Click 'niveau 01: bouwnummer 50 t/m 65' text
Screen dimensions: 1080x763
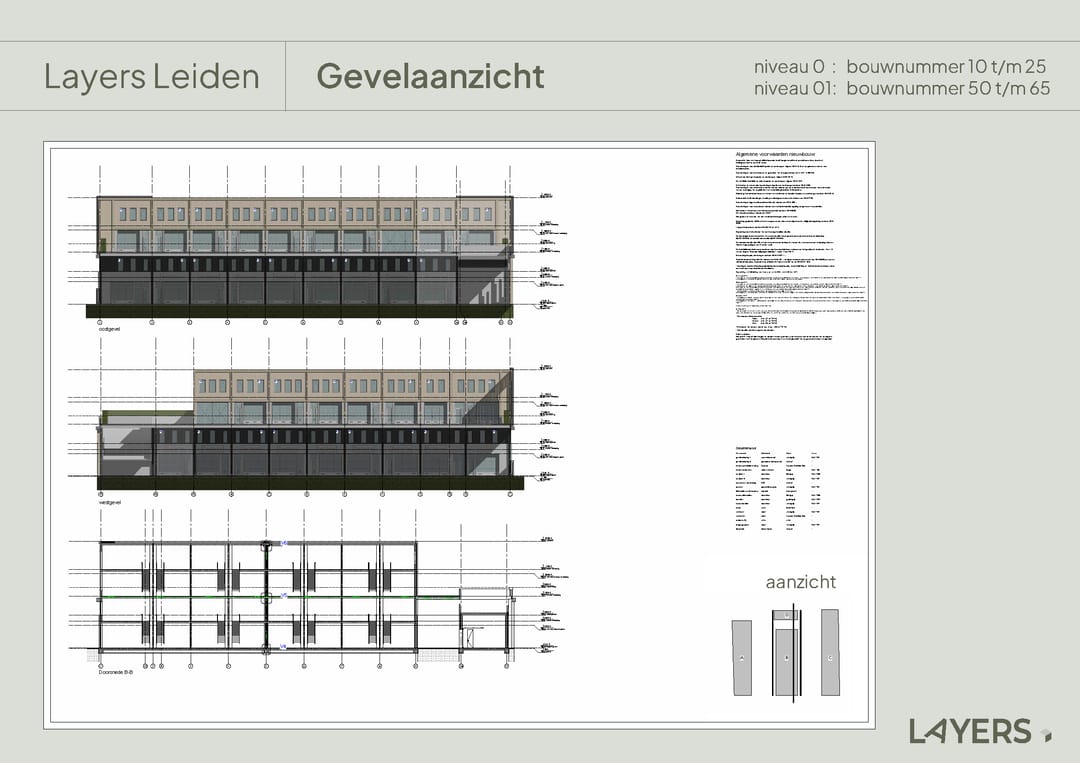coord(902,88)
